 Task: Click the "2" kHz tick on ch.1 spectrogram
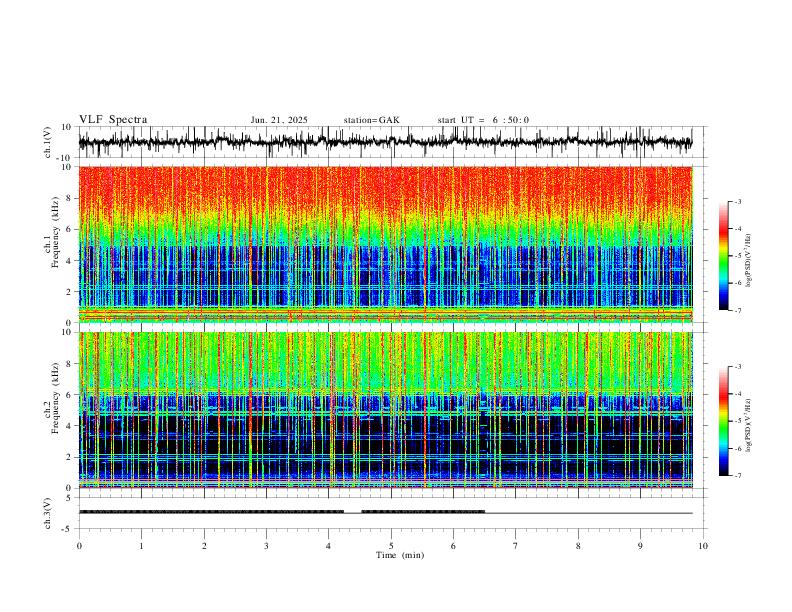pyautogui.click(x=70, y=292)
